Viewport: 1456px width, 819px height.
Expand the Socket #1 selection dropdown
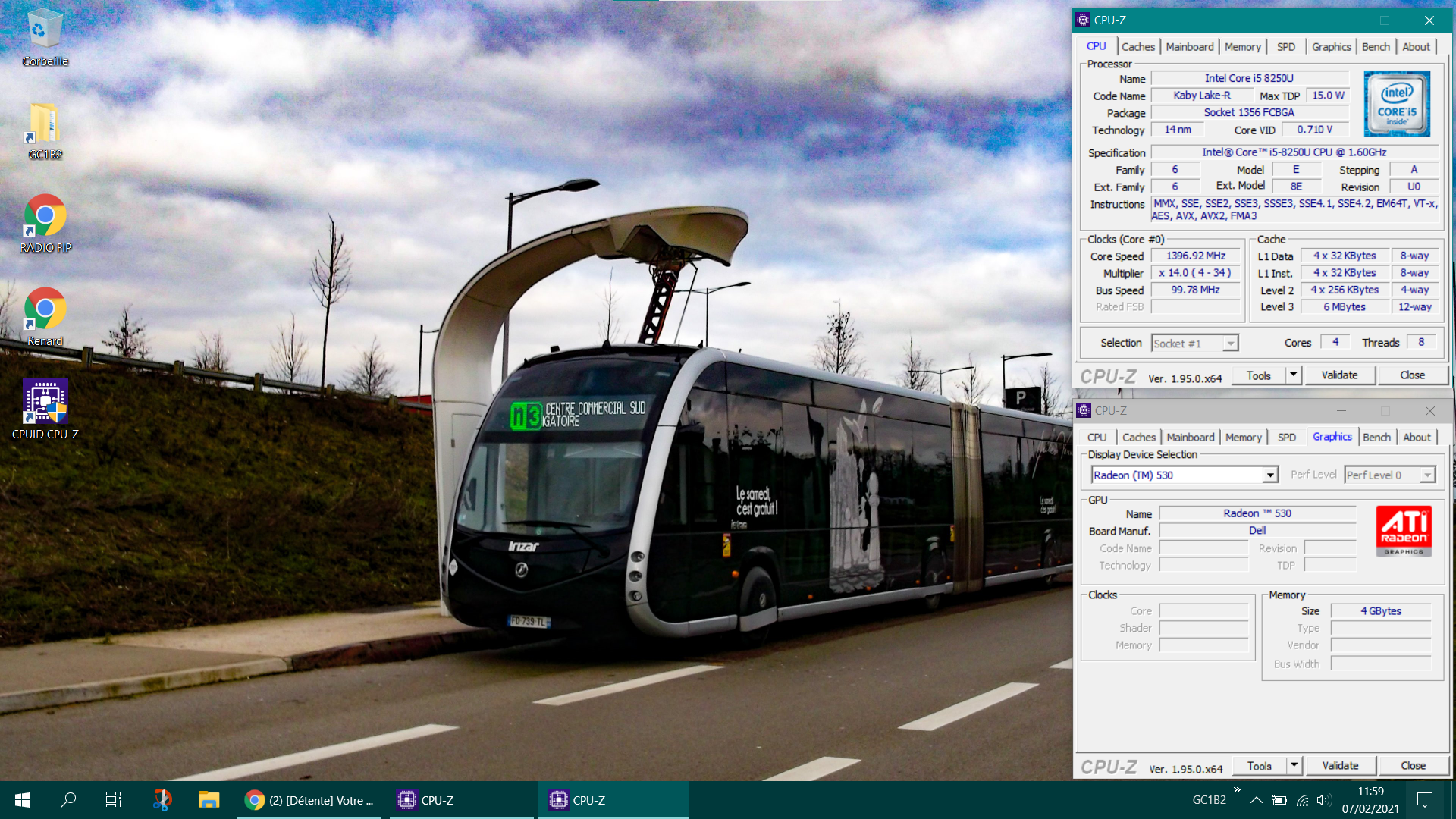[1230, 344]
